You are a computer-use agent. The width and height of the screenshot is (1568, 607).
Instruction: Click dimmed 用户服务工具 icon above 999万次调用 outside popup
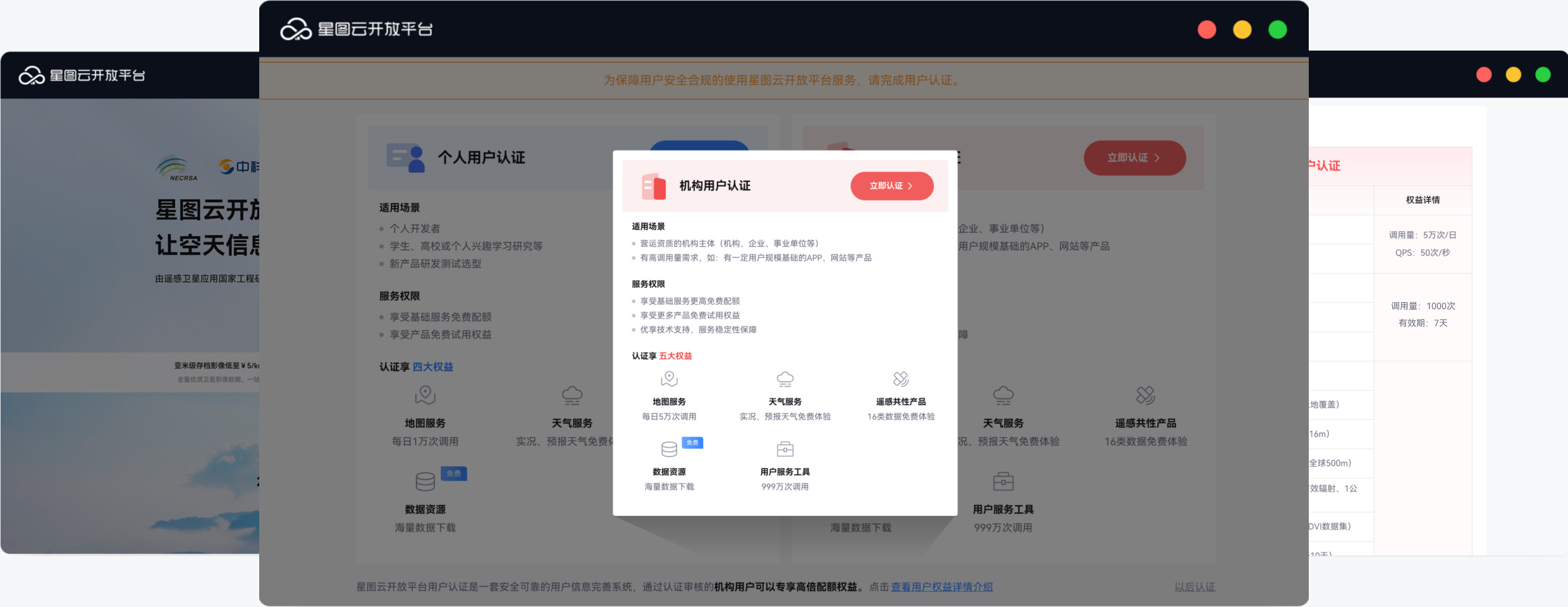pos(1003,482)
